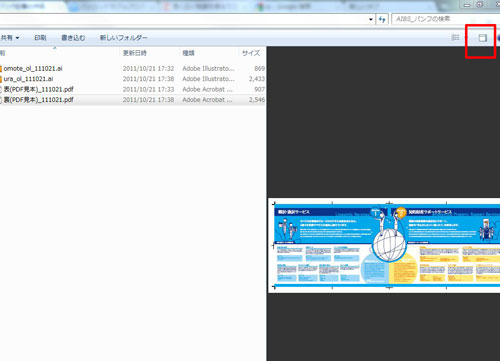500x361 pixels.
Task: Click the size value 2,433
Action: pos(257,79)
